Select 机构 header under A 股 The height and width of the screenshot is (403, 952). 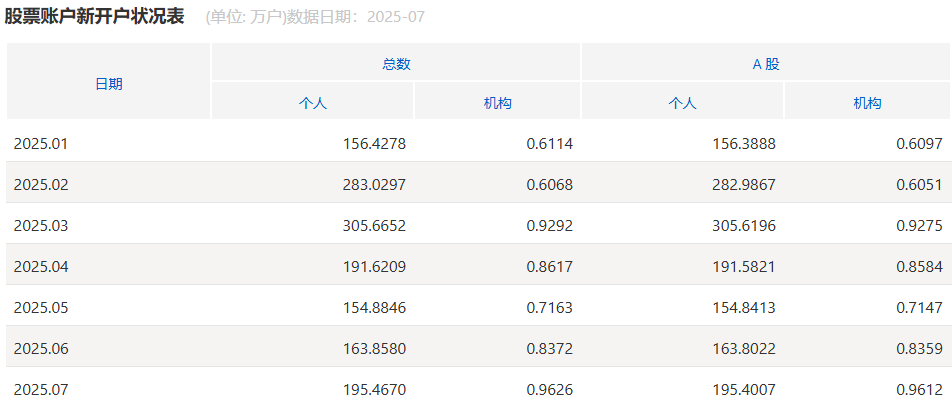pos(867,103)
